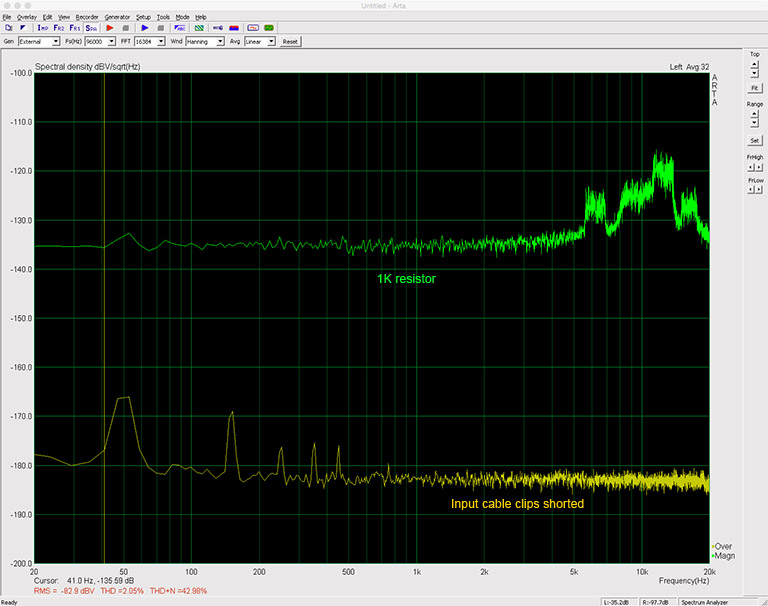The width and height of the screenshot is (768, 606).
Task: Open the File menu
Action: point(7,17)
